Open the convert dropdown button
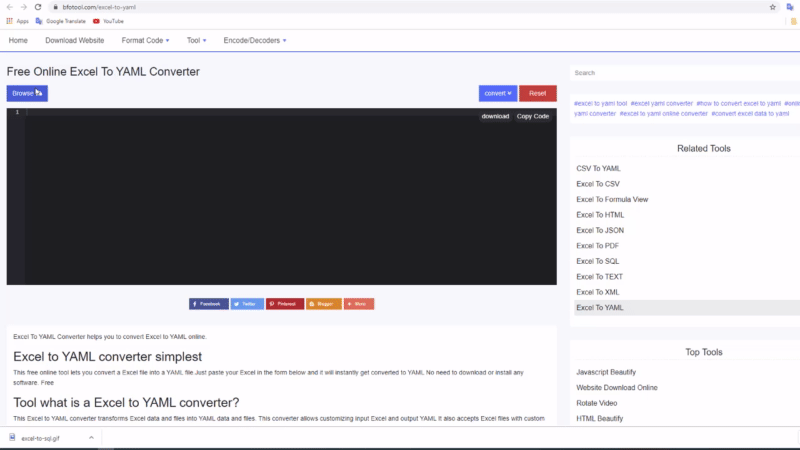The height and width of the screenshot is (450, 800). 497,93
